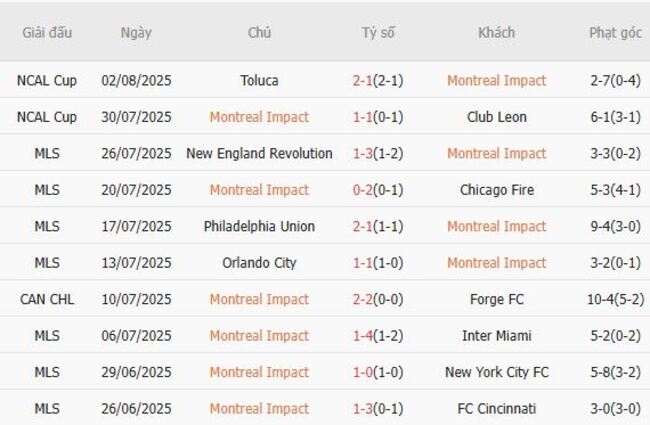Click the Toluca home team name
650x425 pixels.
259,80
